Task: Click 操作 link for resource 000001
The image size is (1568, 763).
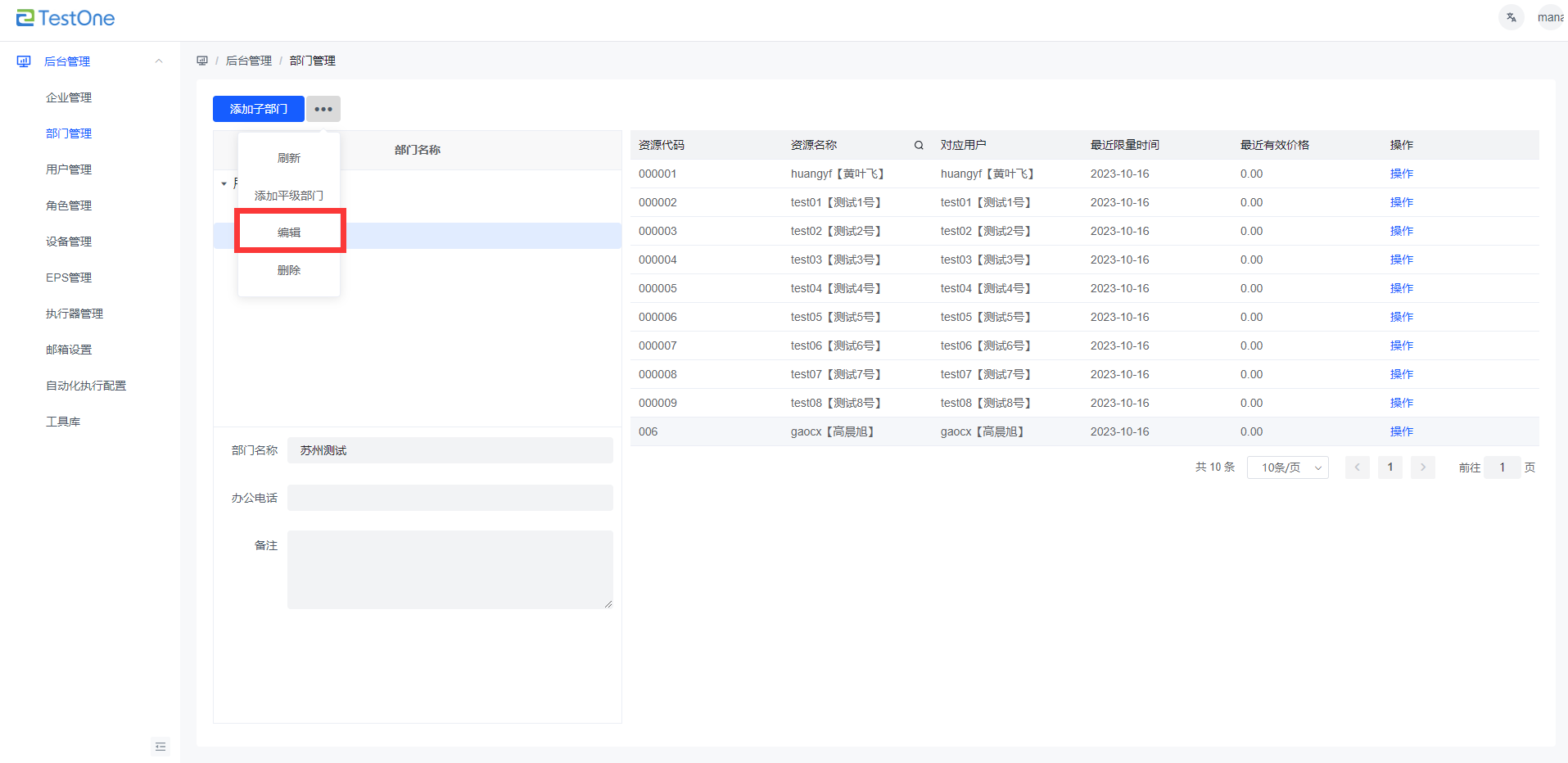Action: [x=1401, y=174]
